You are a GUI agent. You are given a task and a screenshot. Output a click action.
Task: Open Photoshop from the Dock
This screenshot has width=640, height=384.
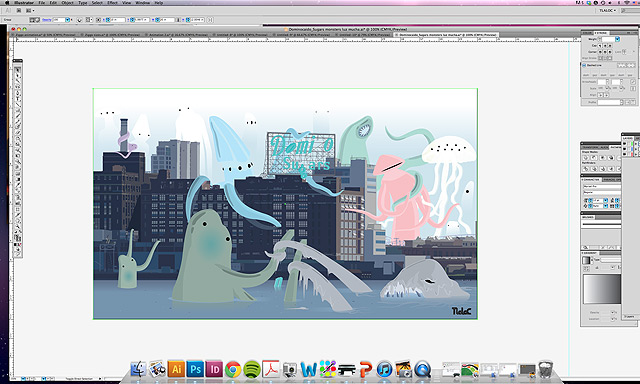click(x=195, y=369)
